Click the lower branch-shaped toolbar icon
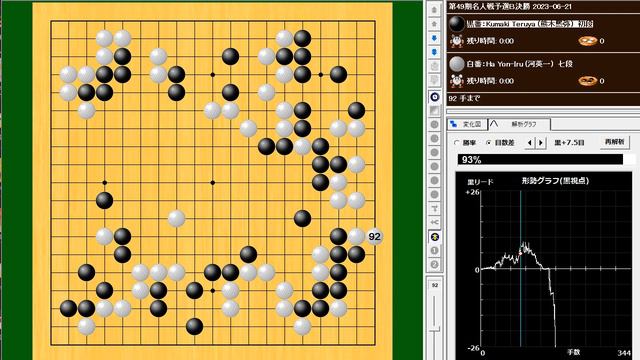640x360 pixels. pyautogui.click(x=435, y=222)
